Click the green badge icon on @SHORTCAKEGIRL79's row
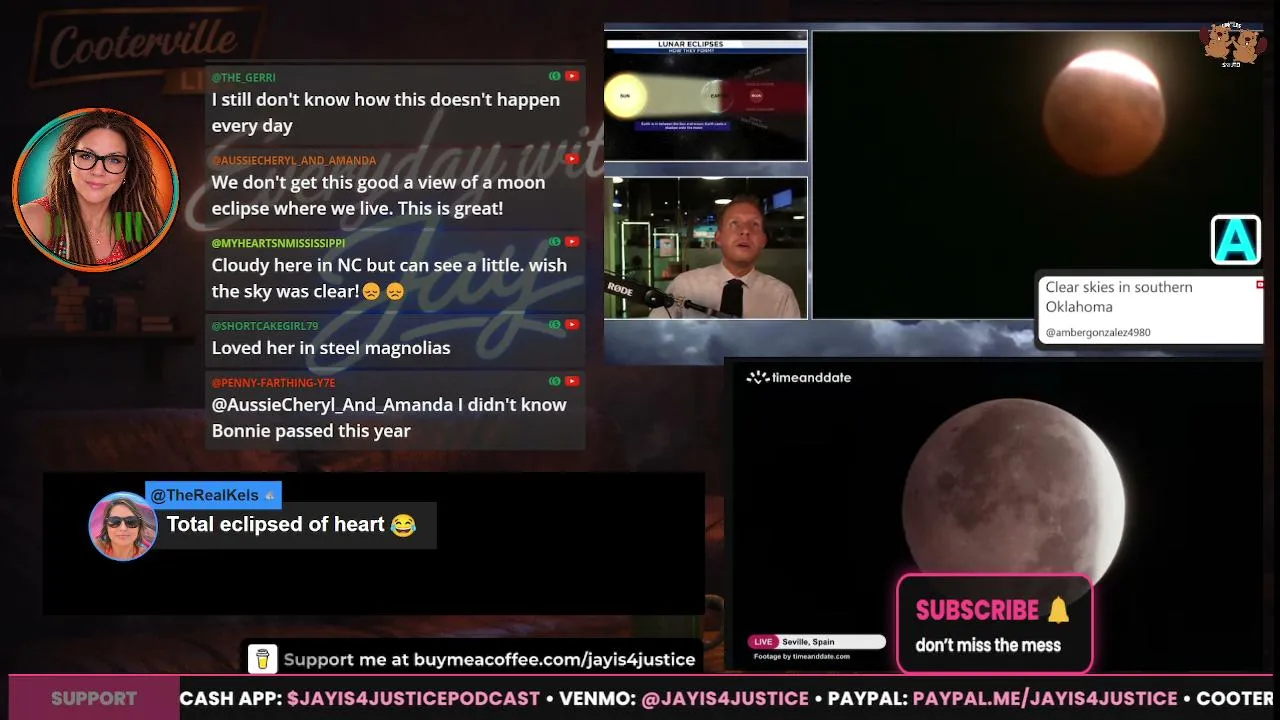The image size is (1280, 720). pyautogui.click(x=554, y=325)
